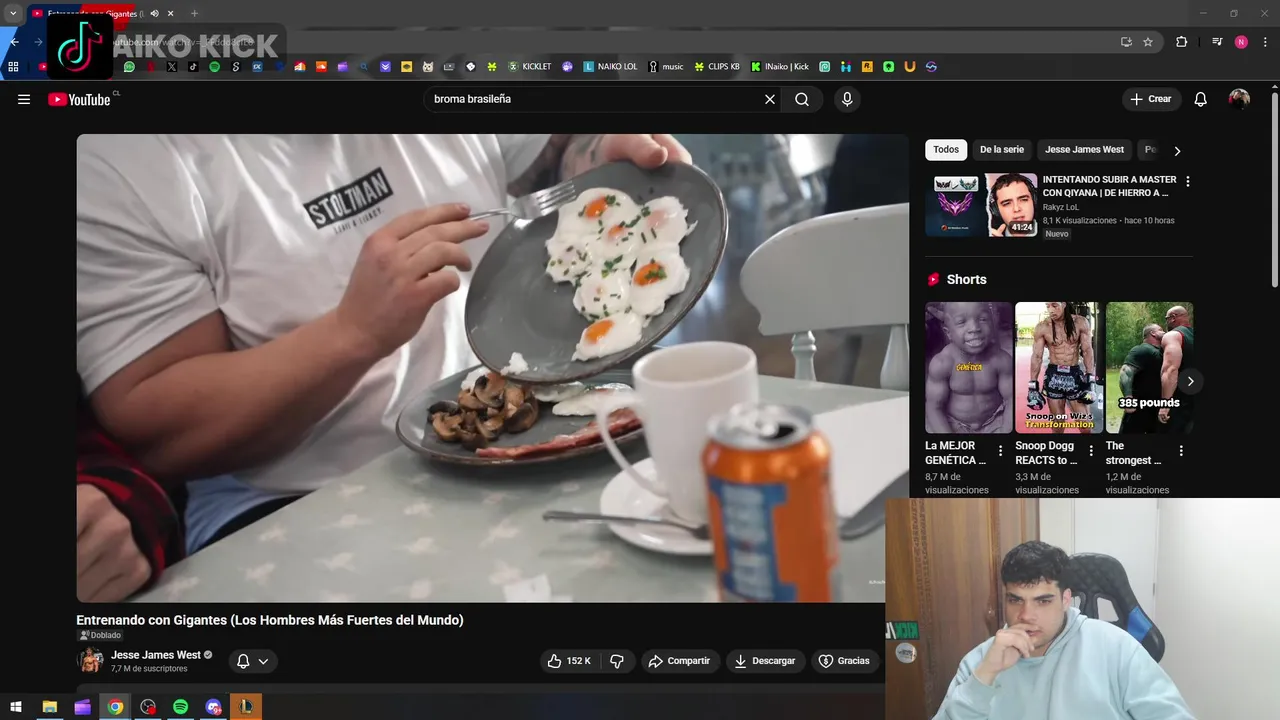Open the media control icon in Chrome toolbar
The width and height of the screenshot is (1280, 720).
[1217, 42]
